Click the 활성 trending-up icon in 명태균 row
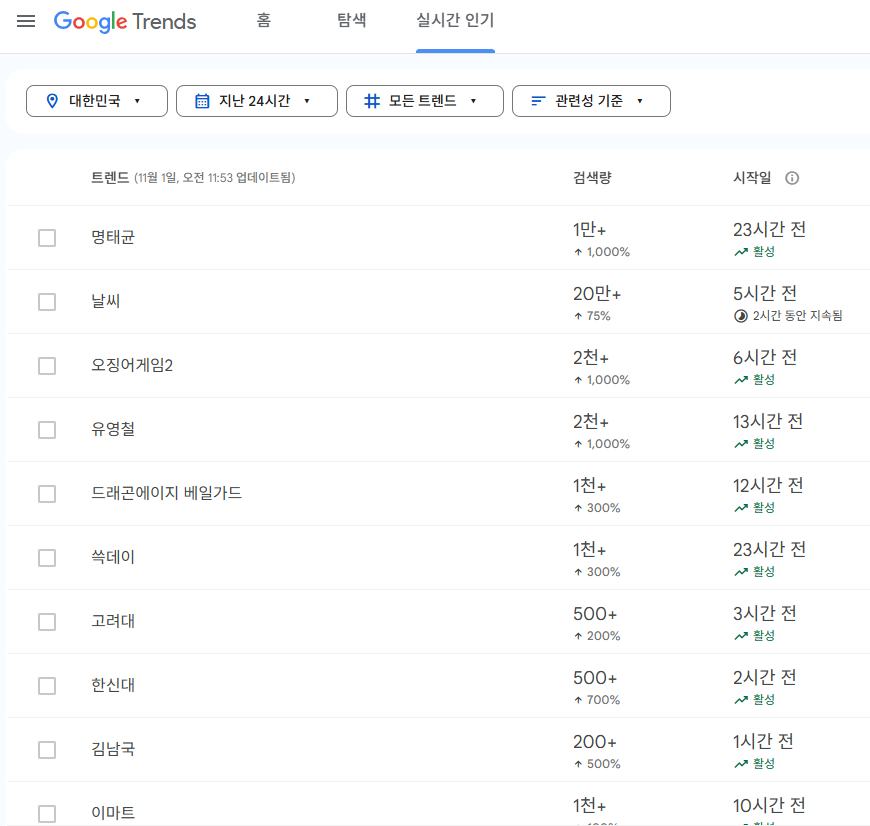870x826 pixels. click(x=741, y=252)
